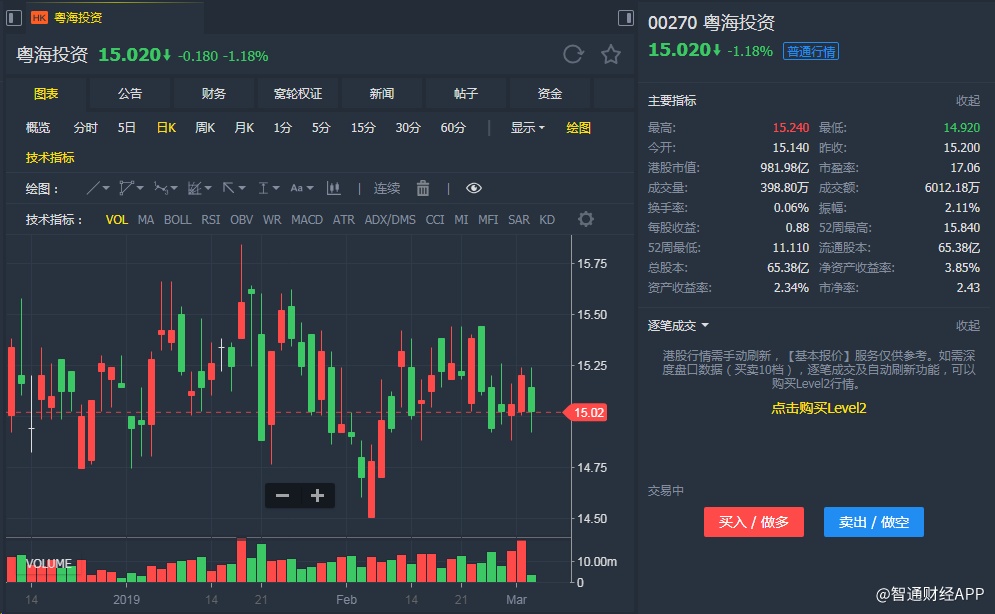Click the 买入 / 做多 buy button
This screenshot has height=614, width=995.
coord(754,521)
